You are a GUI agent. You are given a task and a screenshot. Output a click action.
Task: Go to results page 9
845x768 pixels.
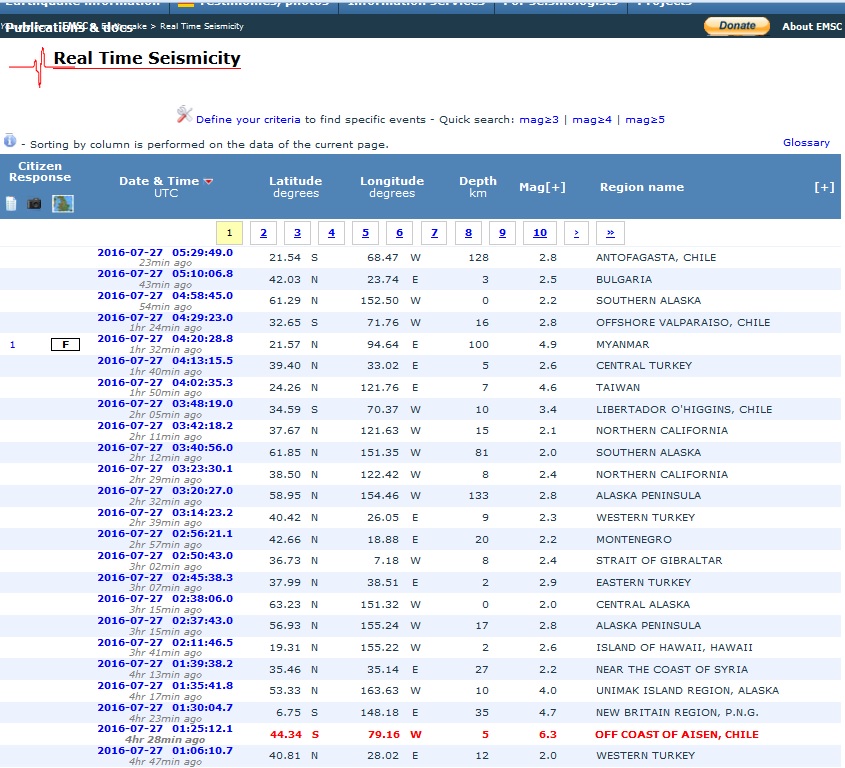502,233
